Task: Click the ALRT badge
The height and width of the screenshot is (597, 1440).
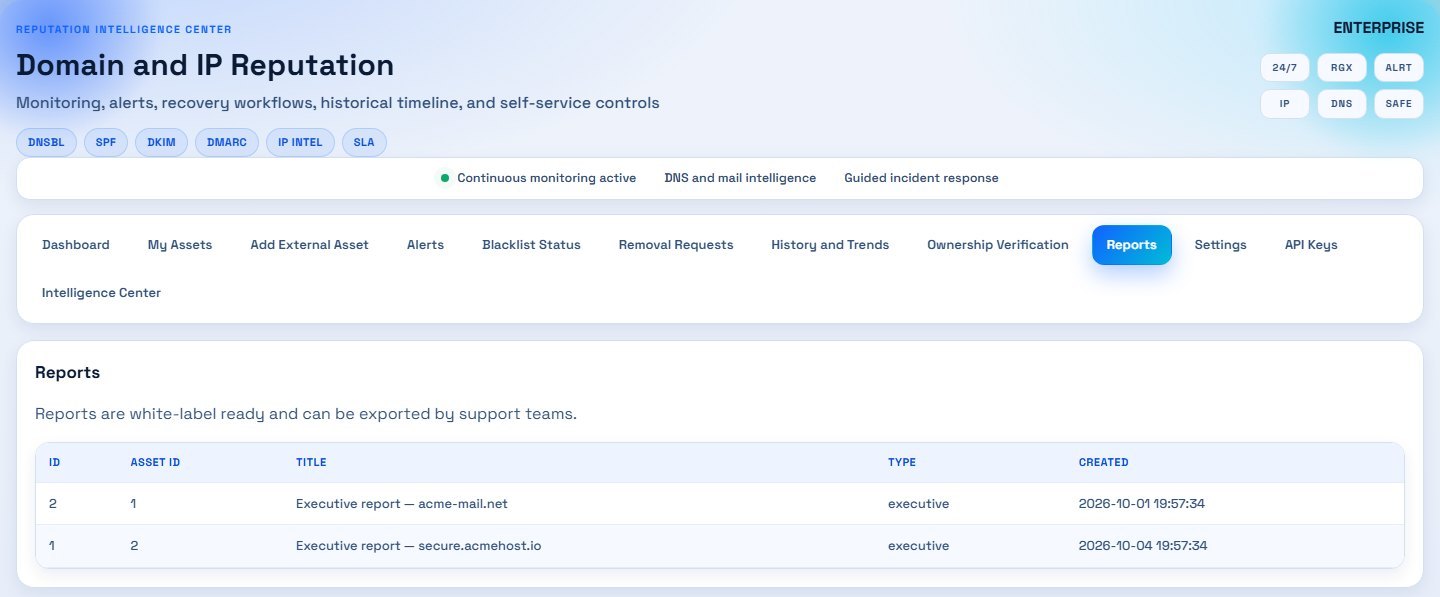Action: pyautogui.click(x=1399, y=67)
